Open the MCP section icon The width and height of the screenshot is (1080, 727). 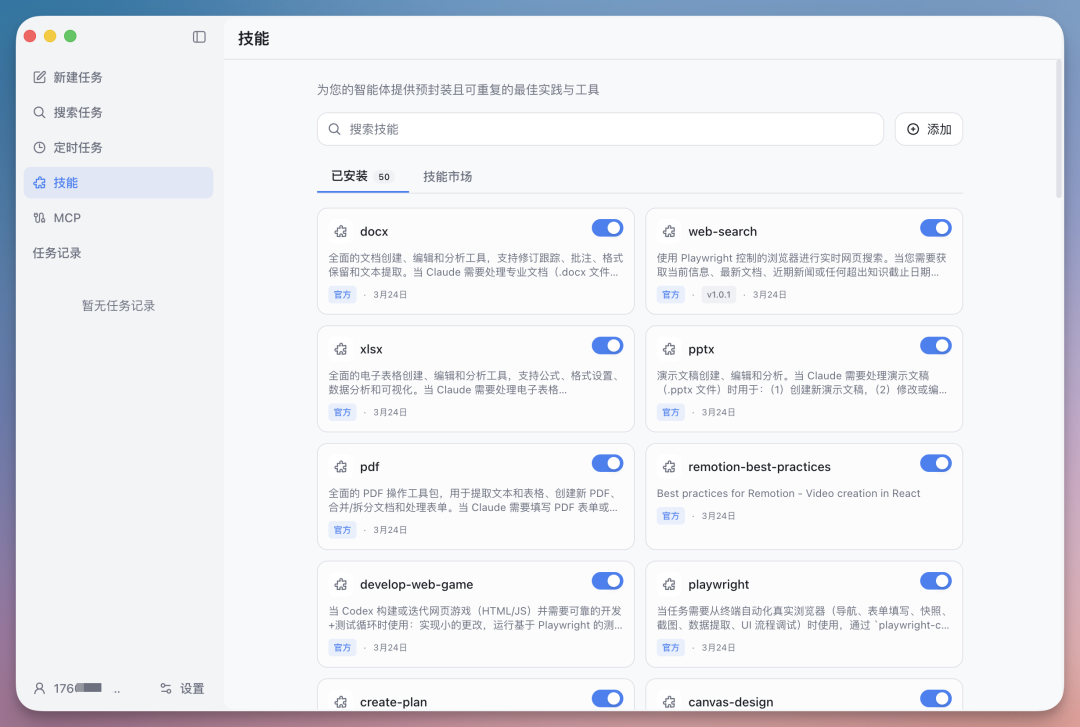[41, 217]
